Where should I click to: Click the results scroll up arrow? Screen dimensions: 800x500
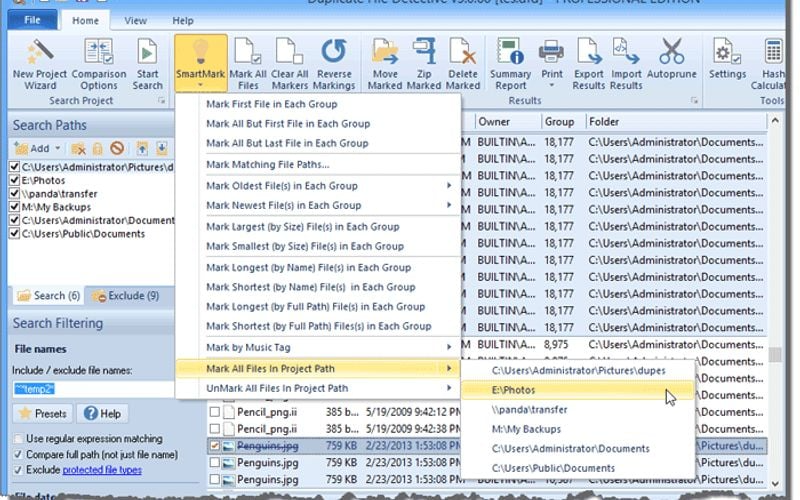(x=775, y=121)
